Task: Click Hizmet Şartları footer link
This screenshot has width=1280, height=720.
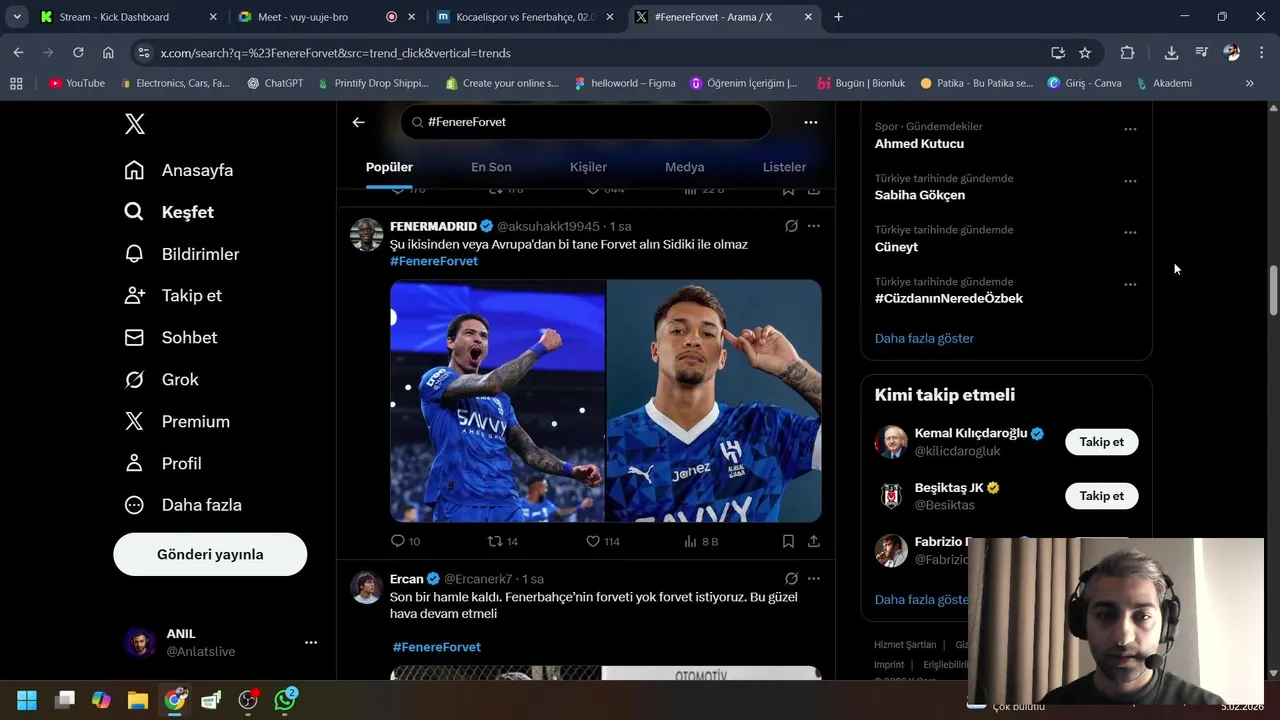Action: pyautogui.click(x=905, y=645)
